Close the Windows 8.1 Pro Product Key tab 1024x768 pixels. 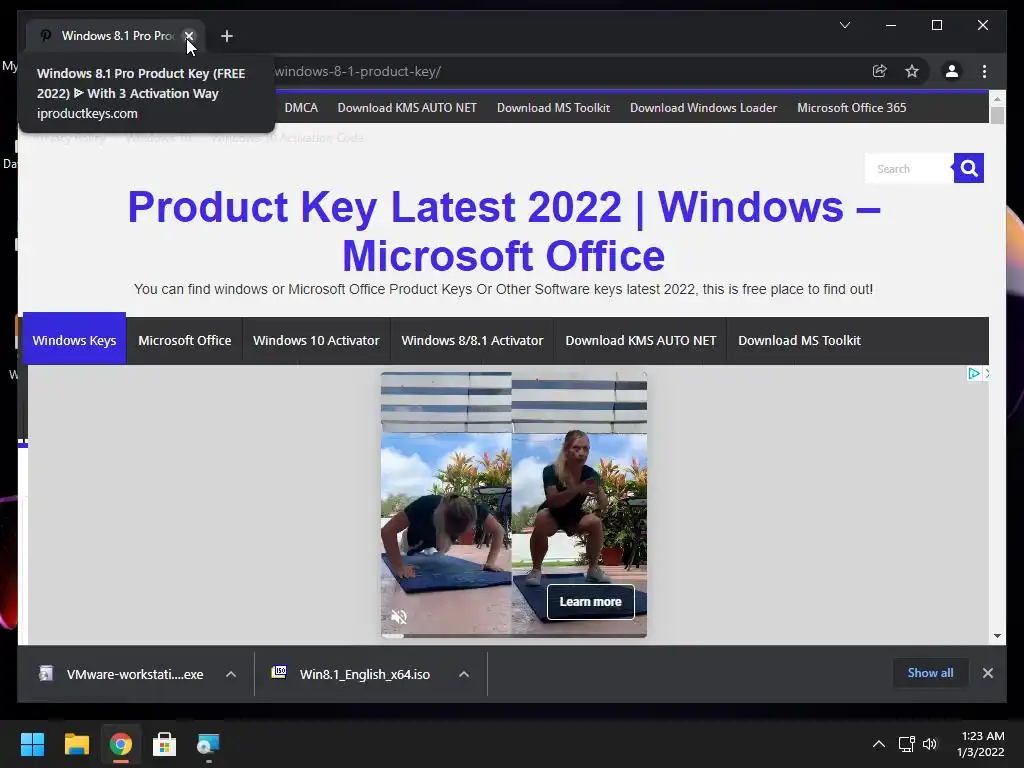[189, 36]
